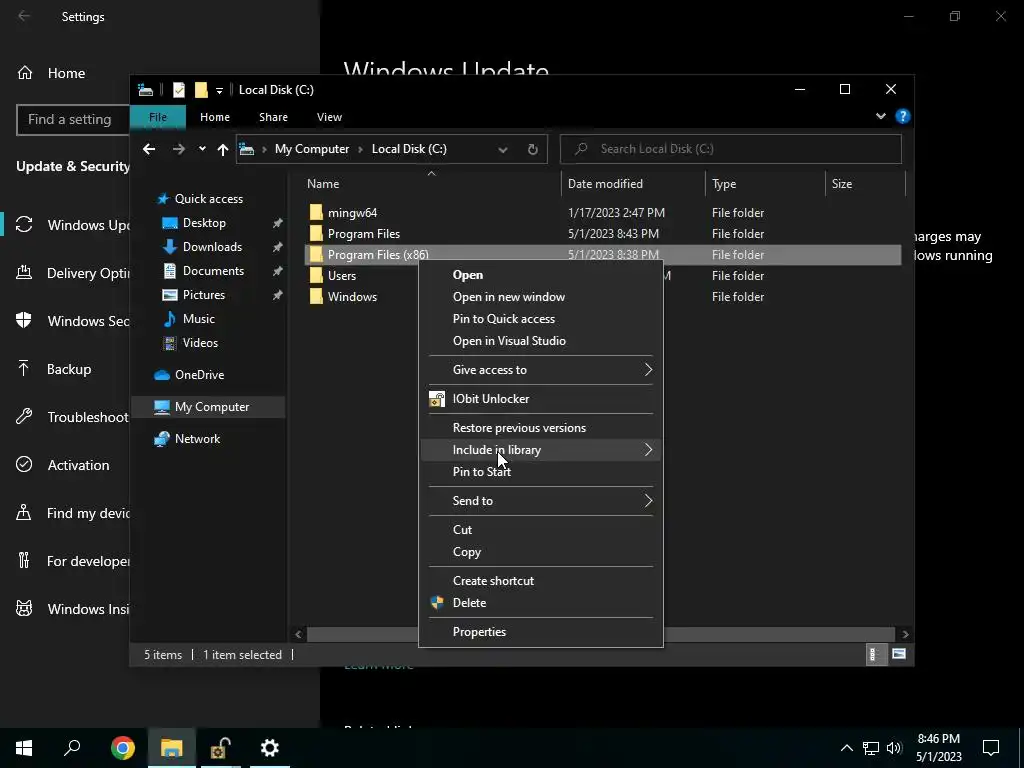The width and height of the screenshot is (1024, 768).
Task: Switch to the Share ribbon tab
Action: pyautogui.click(x=273, y=117)
